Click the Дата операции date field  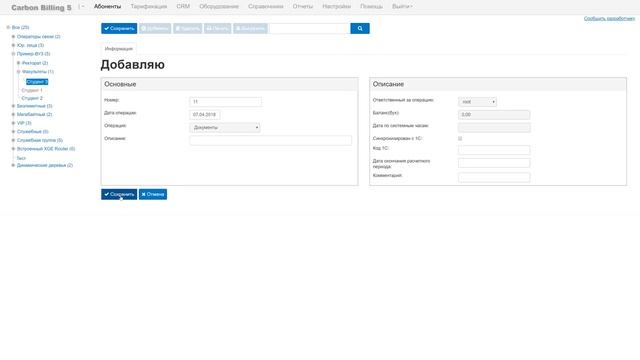(x=204, y=115)
